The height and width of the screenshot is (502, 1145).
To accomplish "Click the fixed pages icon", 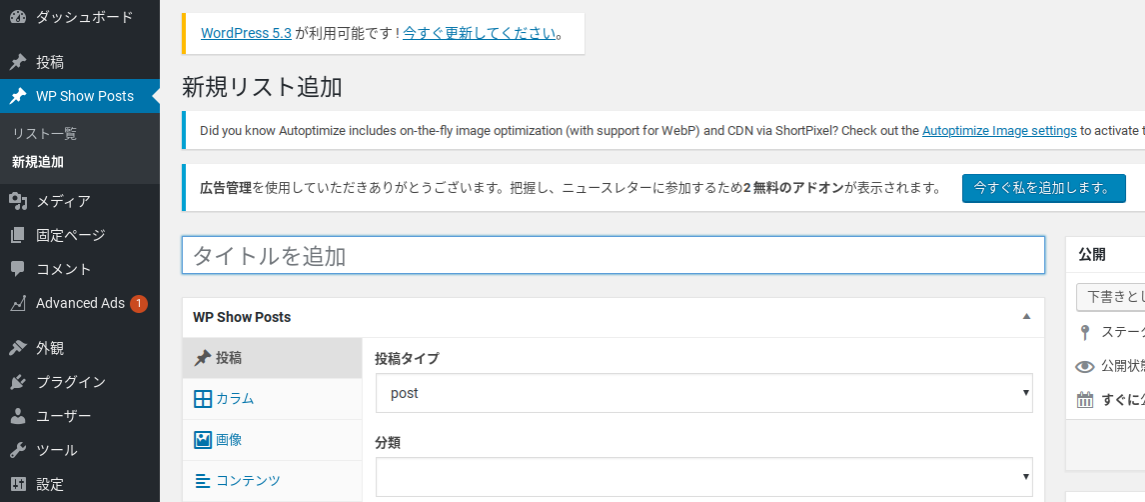I will tap(17, 236).
